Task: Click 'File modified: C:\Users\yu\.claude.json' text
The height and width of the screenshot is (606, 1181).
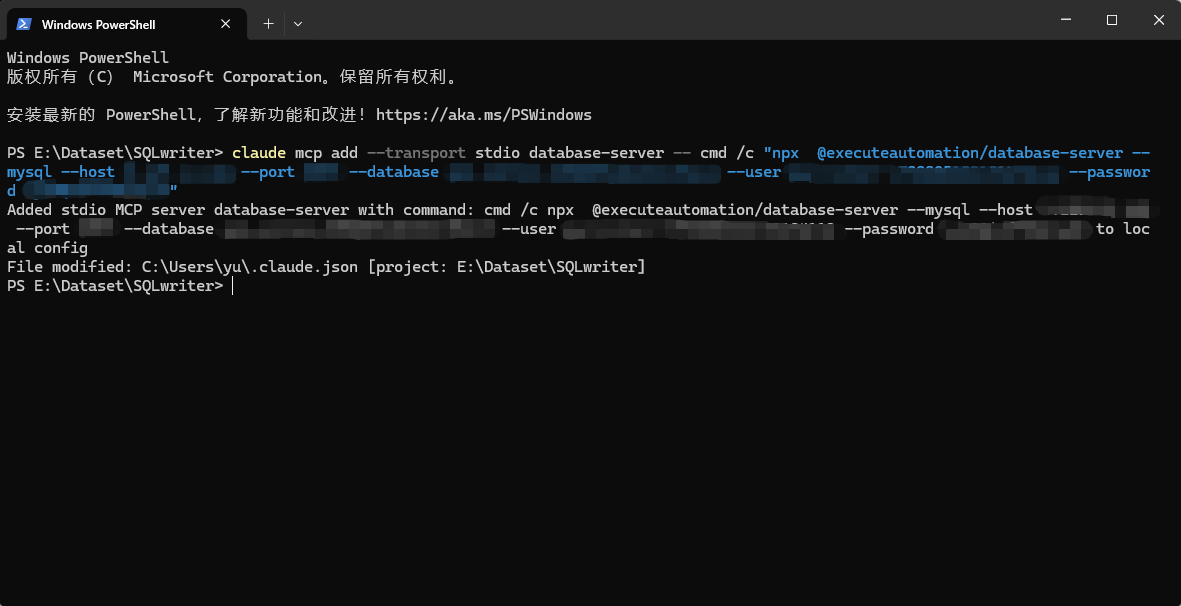Action: pyautogui.click(x=183, y=266)
